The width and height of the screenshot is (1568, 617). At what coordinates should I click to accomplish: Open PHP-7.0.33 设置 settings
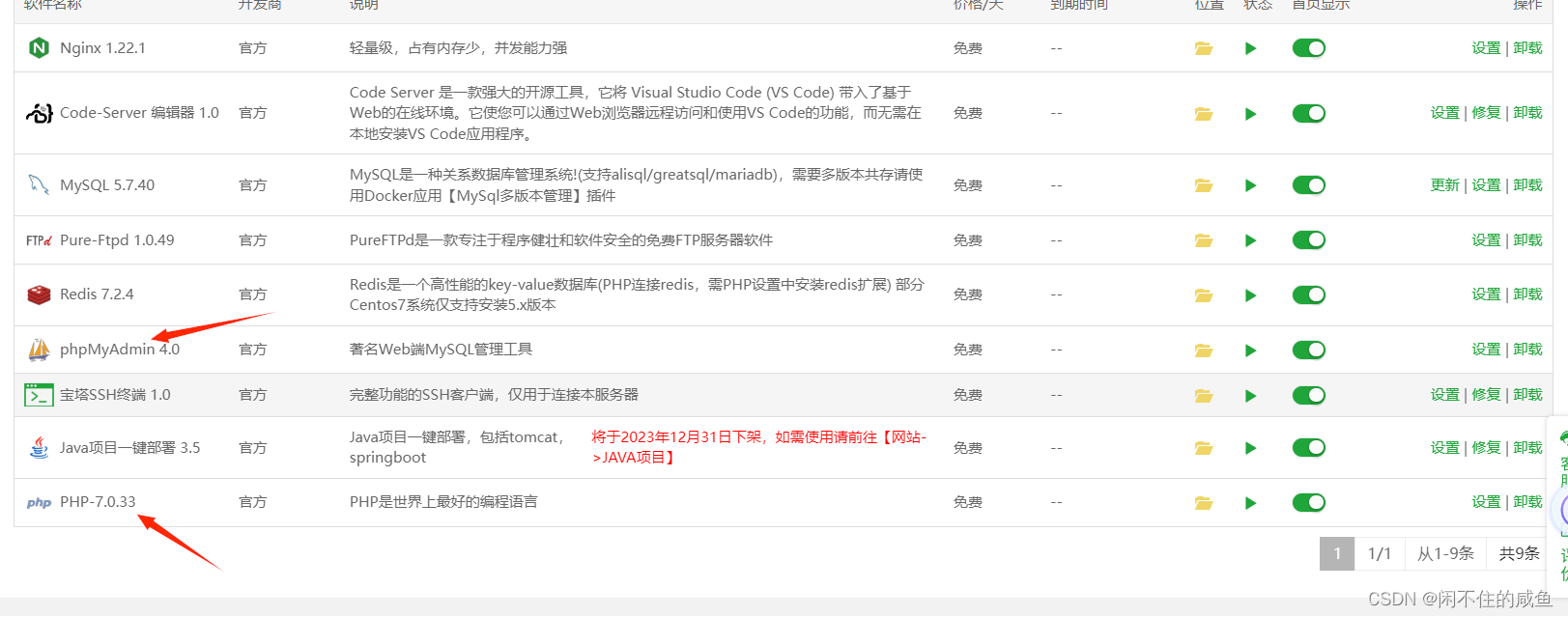coord(1486,502)
